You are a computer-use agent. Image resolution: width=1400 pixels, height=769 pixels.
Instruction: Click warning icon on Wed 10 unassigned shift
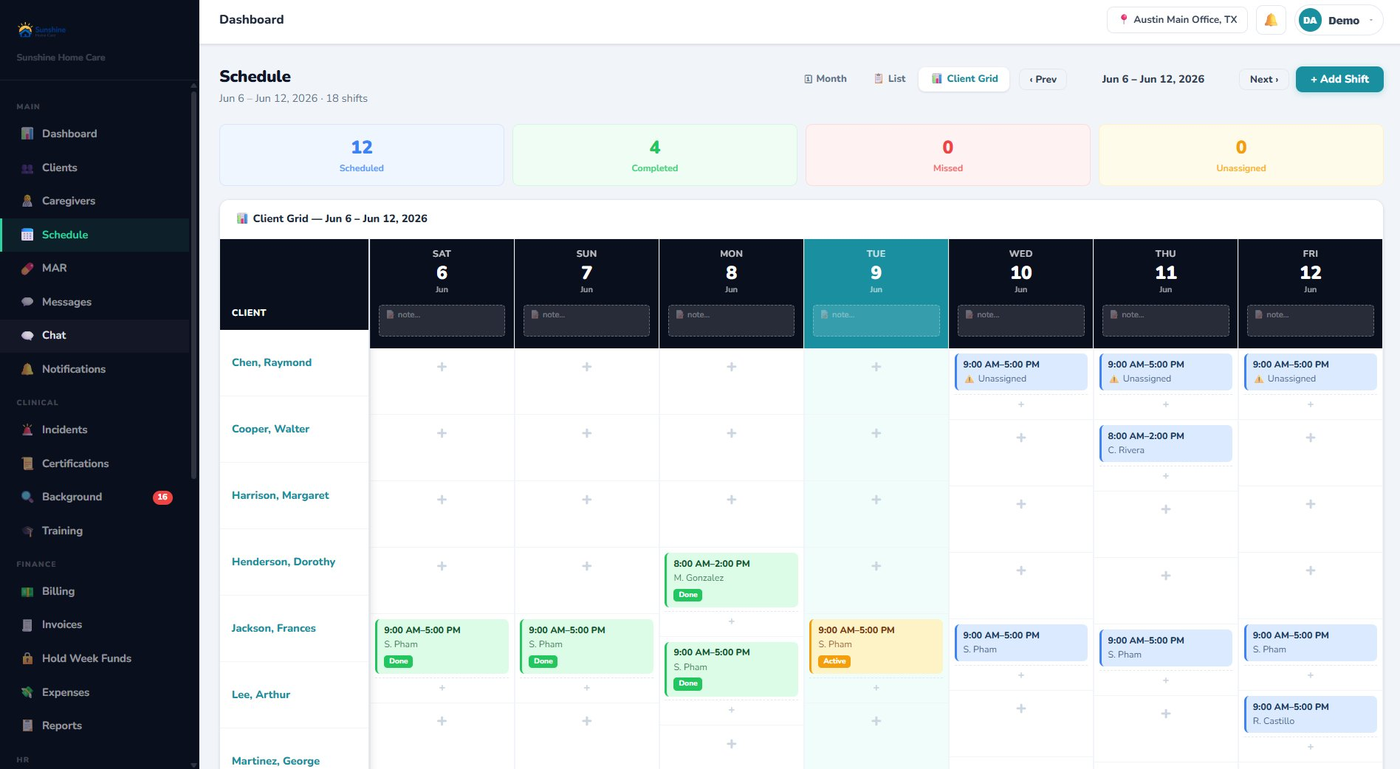[x=968, y=379]
